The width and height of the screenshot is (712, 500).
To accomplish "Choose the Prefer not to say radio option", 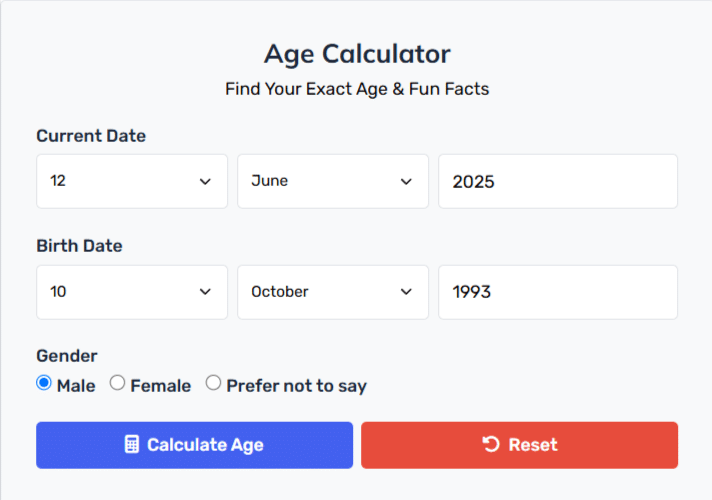I will tap(213, 383).
